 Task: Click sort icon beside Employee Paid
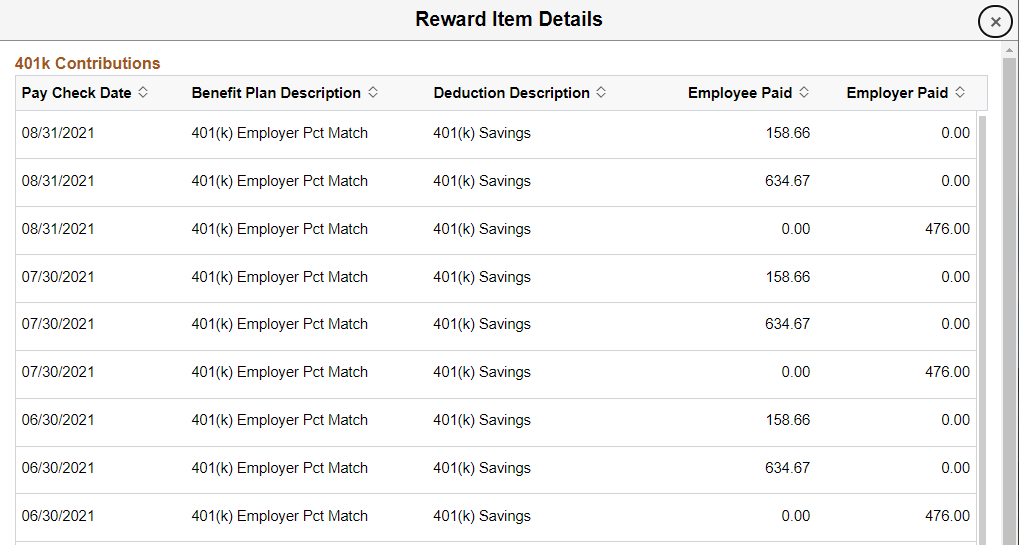pyautogui.click(x=804, y=93)
